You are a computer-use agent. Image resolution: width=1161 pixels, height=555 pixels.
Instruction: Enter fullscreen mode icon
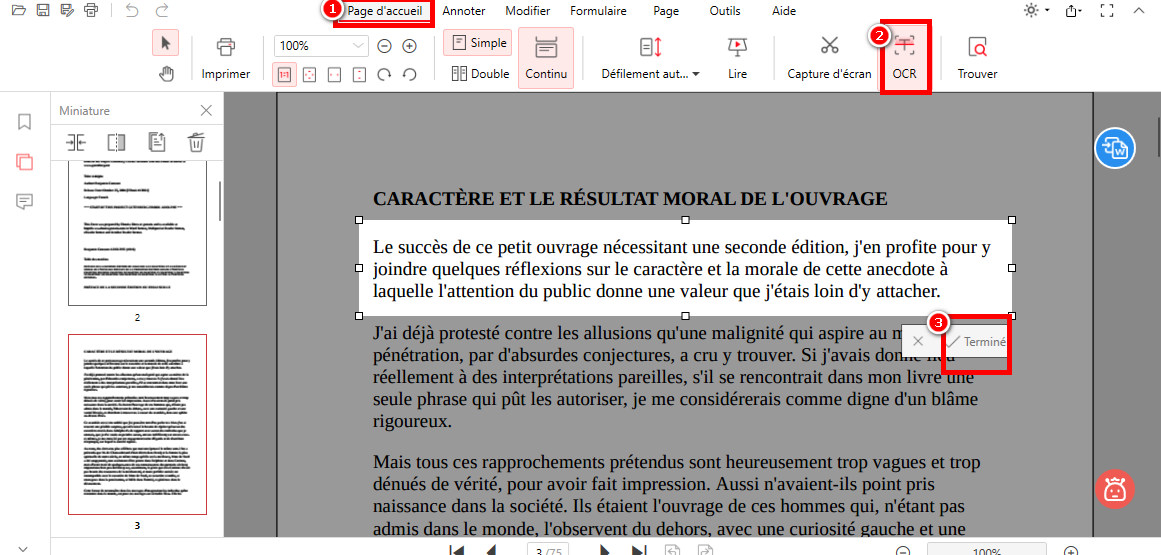[1108, 10]
